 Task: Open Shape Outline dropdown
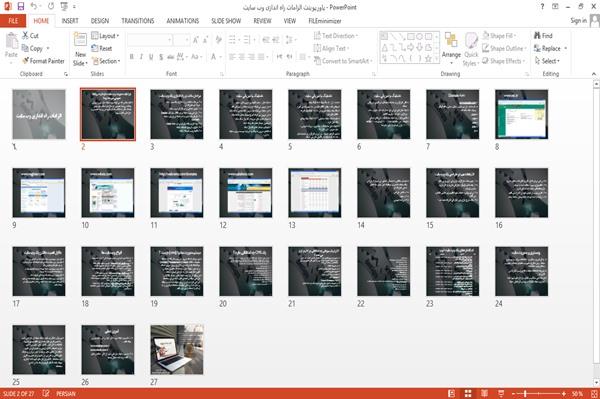coord(505,48)
